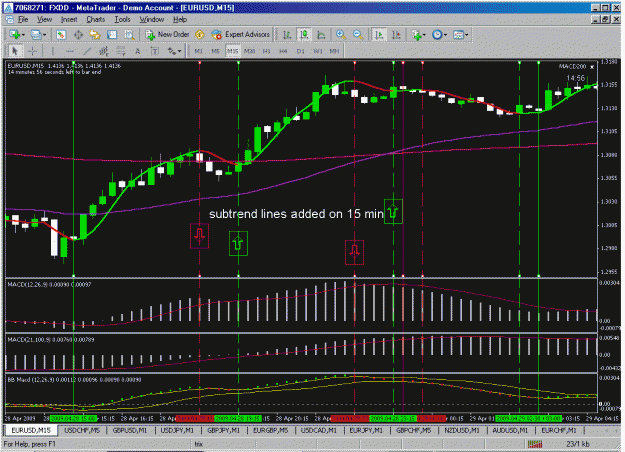625x452 pixels.
Task: Open the File menu
Action: [x=23, y=19]
